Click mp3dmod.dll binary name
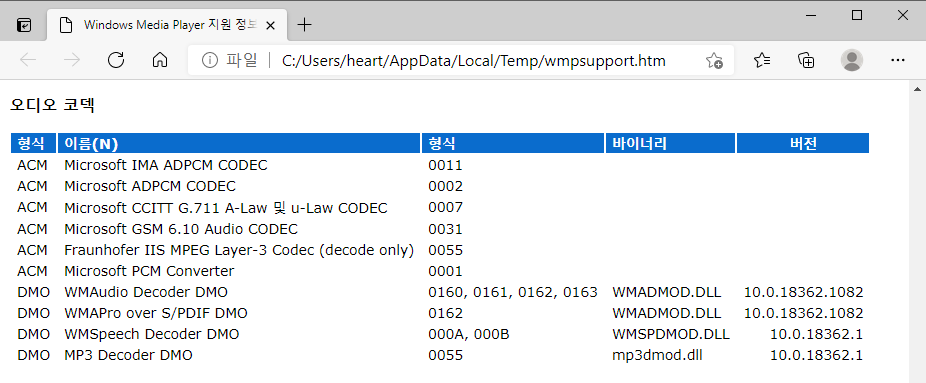This screenshot has width=926, height=383. coord(657,355)
